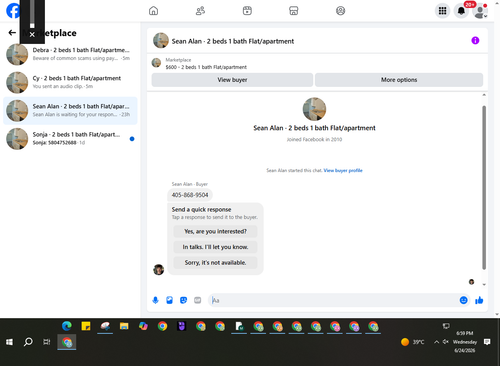The image size is (500, 366).
Task: Click the chat vertical scrollbar thumb
Action: click(x=484, y=188)
